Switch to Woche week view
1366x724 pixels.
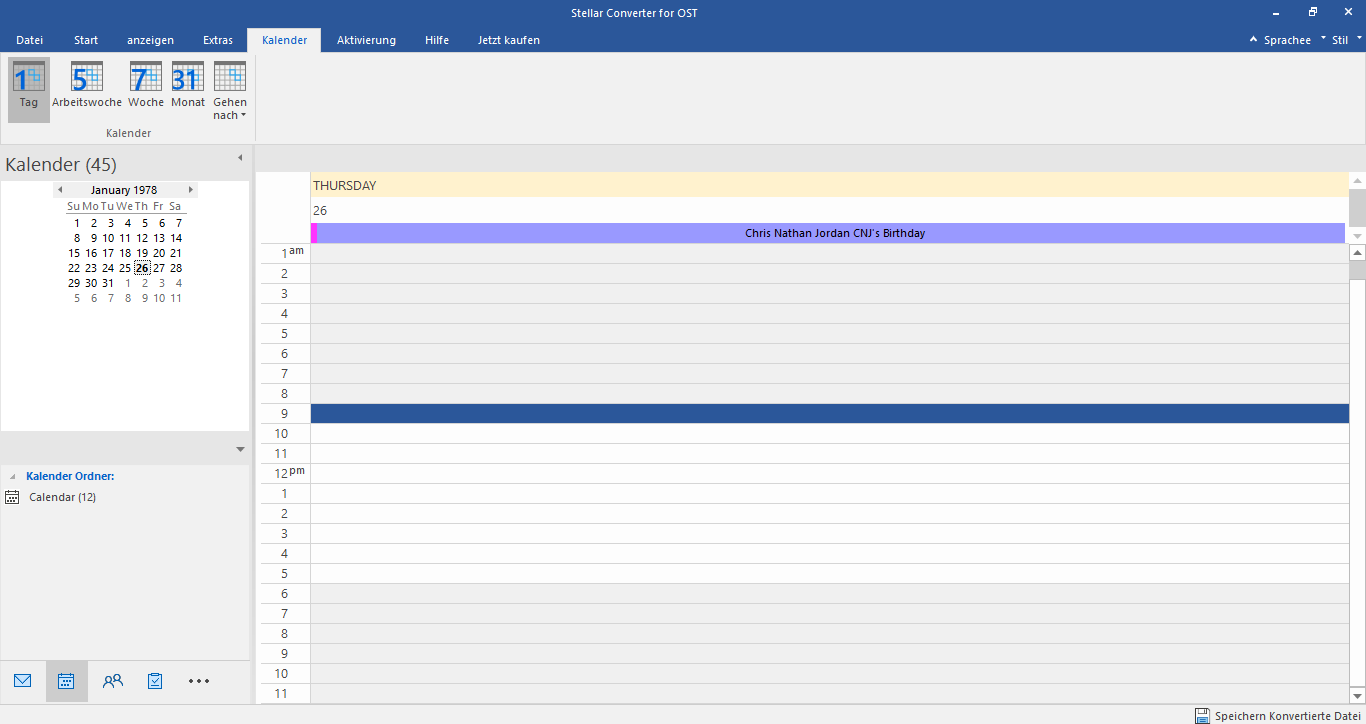(x=146, y=87)
